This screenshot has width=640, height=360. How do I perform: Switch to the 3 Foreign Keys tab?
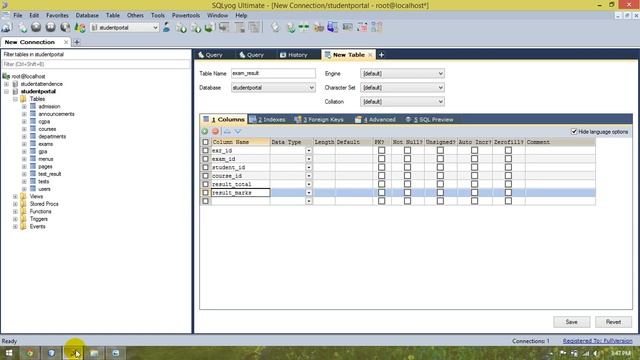(319, 120)
